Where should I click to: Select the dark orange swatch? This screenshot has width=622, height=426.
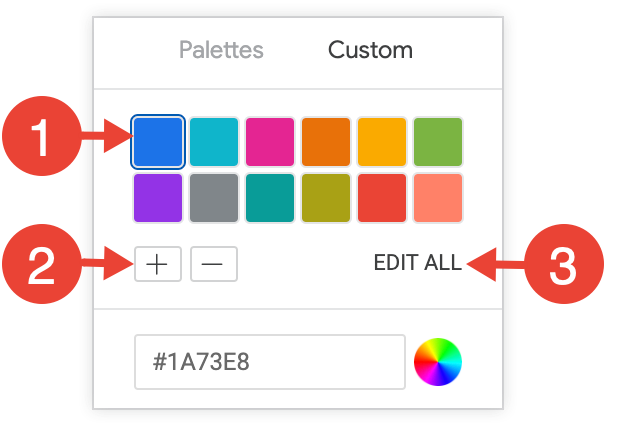coord(326,142)
